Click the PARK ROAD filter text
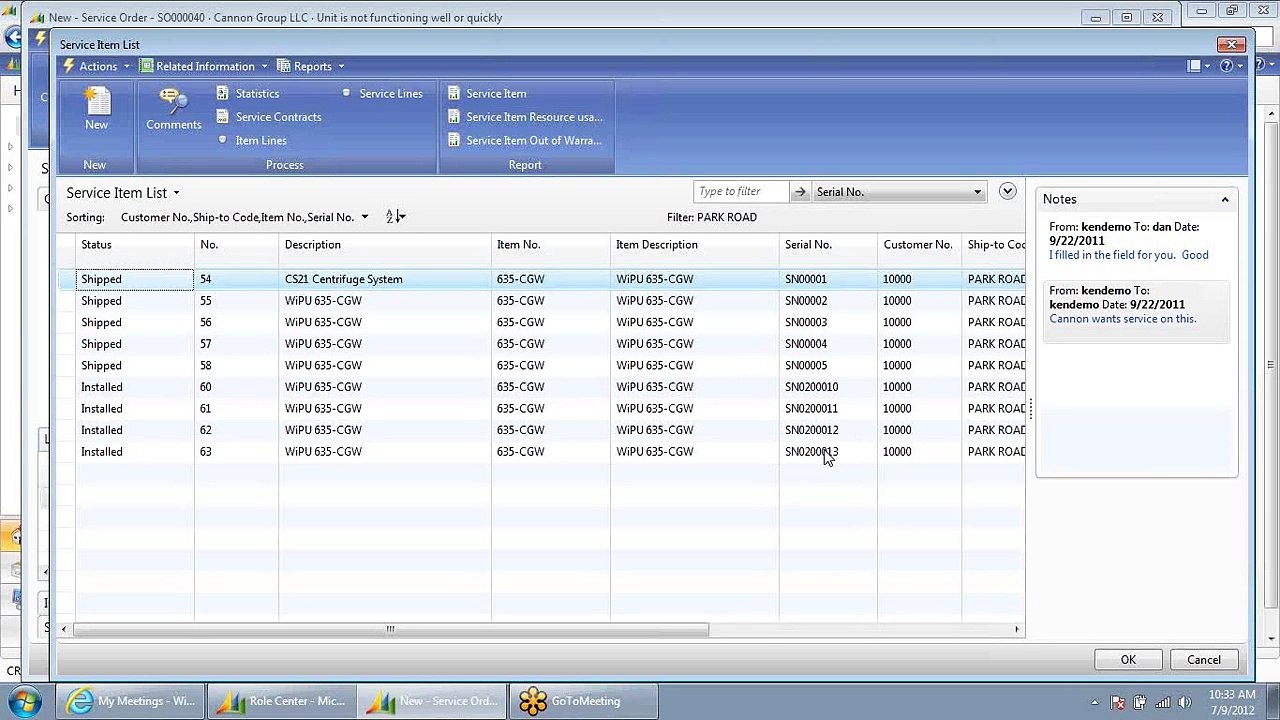 pyautogui.click(x=727, y=217)
